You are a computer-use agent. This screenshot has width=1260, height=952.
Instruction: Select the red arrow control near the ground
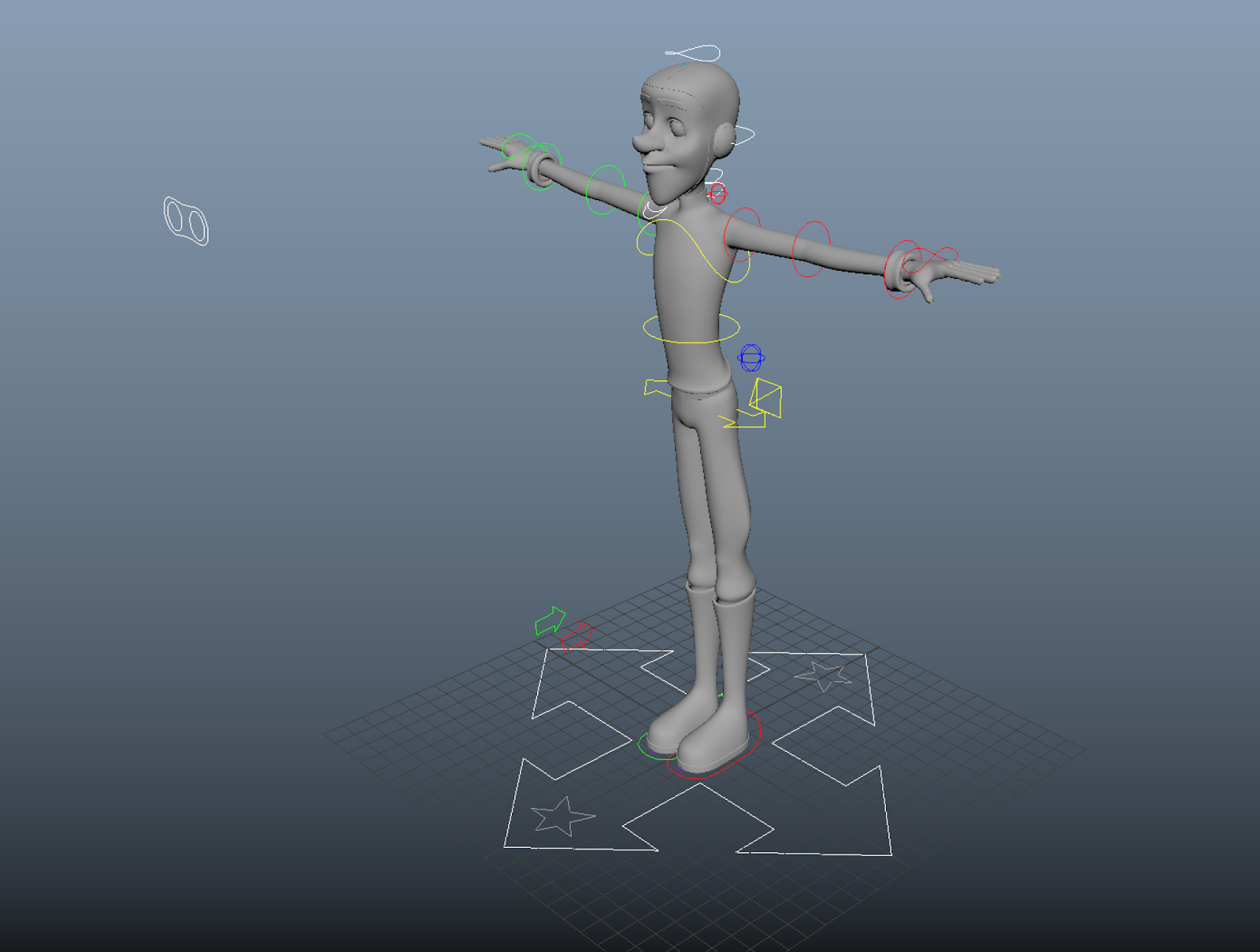[x=577, y=636]
